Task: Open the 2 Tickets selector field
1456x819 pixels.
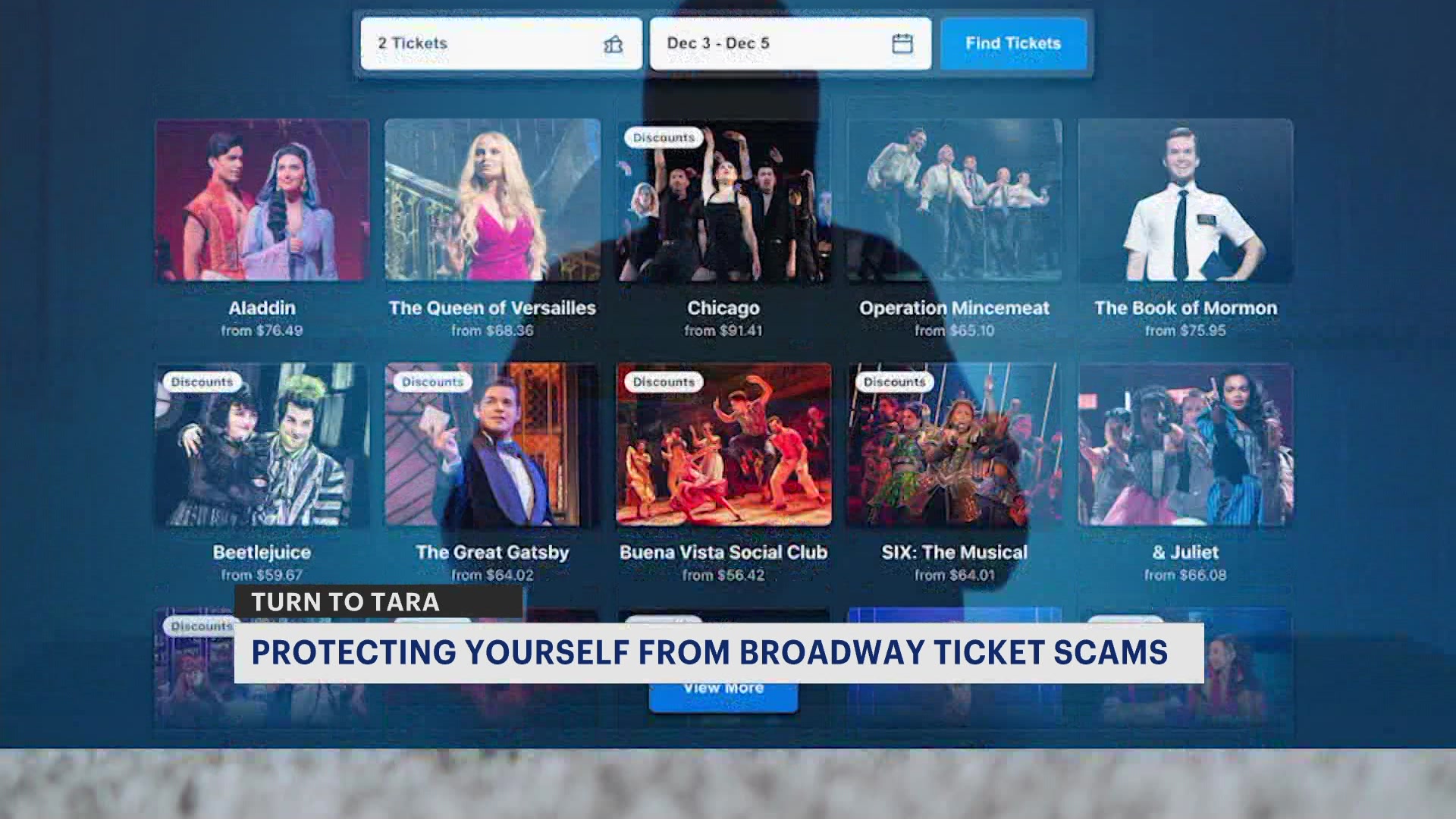Action: (501, 44)
